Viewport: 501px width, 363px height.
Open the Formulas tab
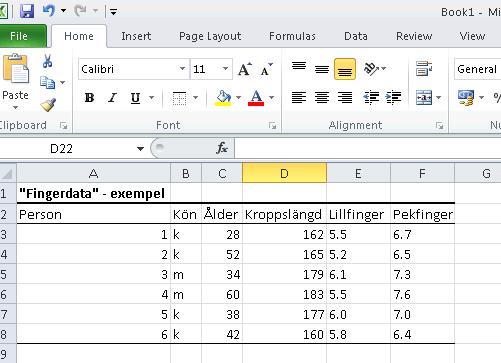pos(292,36)
